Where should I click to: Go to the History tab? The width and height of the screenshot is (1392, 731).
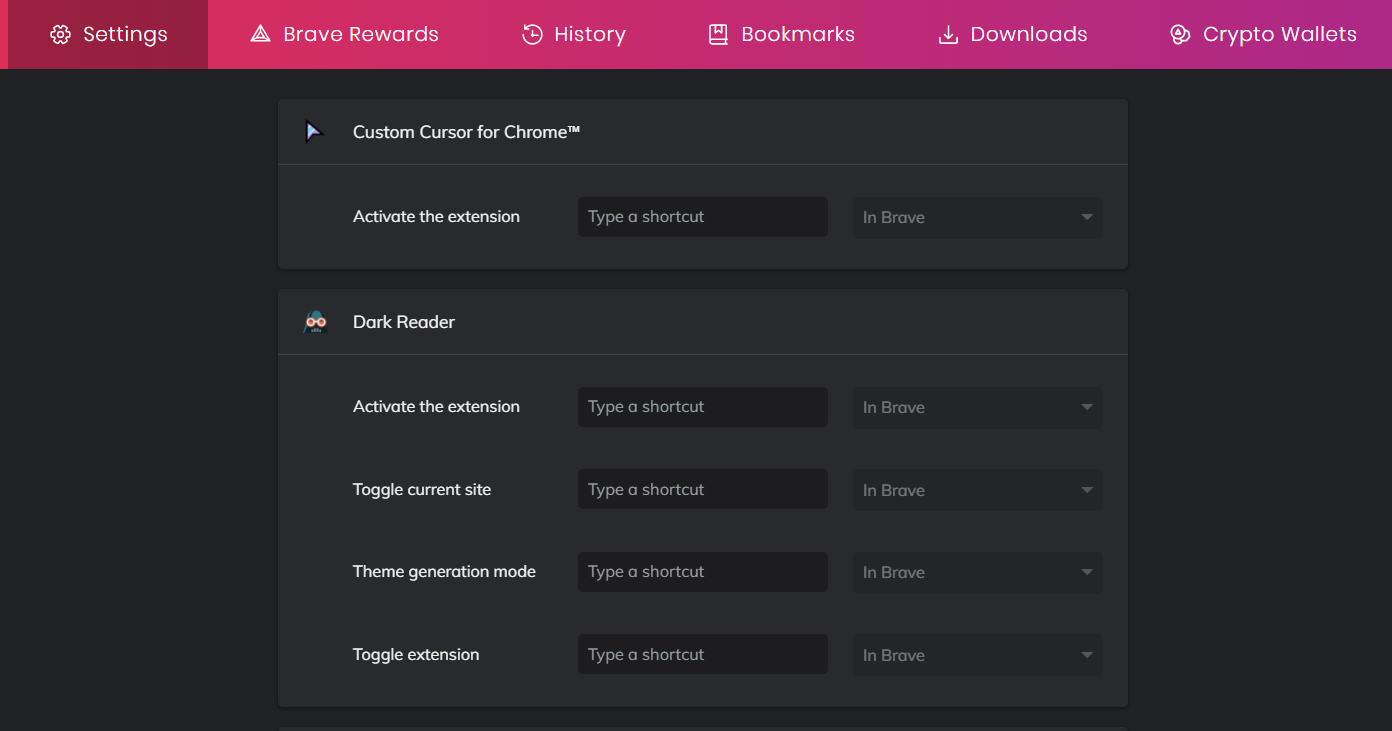tap(574, 35)
